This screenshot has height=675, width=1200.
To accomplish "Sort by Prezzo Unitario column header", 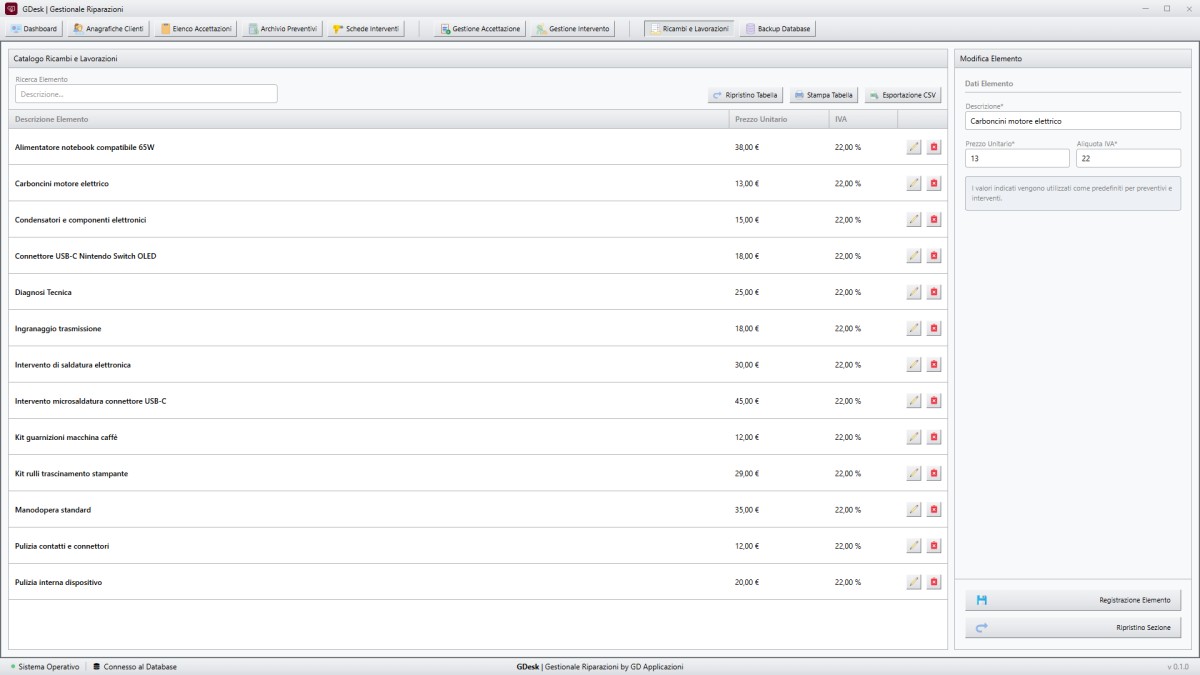I will coord(778,119).
